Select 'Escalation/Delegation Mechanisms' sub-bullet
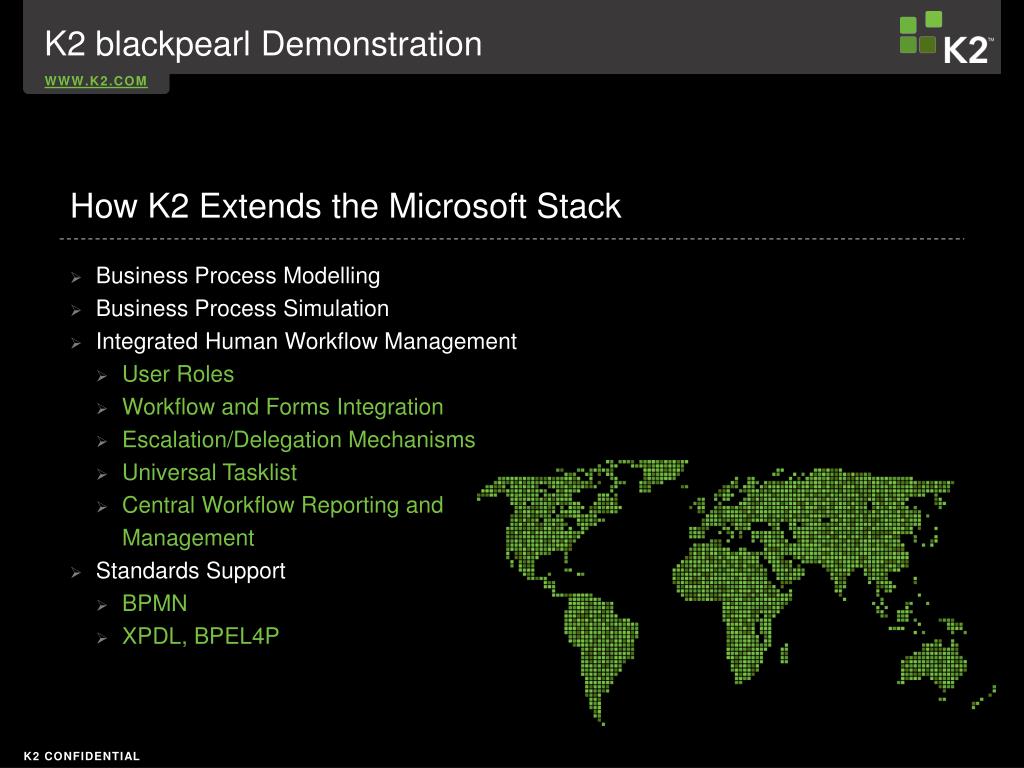Viewport: 1024px width, 768px height. [298, 440]
